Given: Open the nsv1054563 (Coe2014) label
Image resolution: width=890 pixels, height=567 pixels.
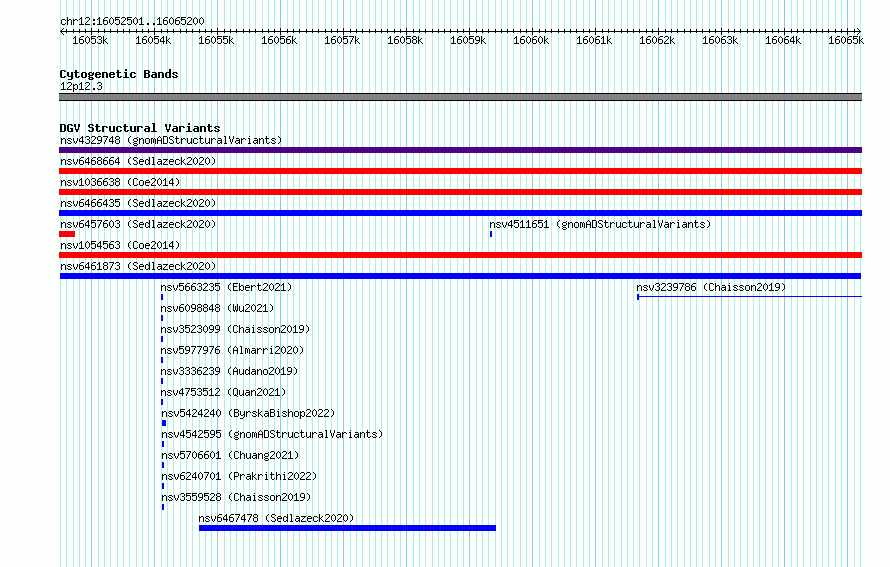Looking at the screenshot, I should (120, 245).
